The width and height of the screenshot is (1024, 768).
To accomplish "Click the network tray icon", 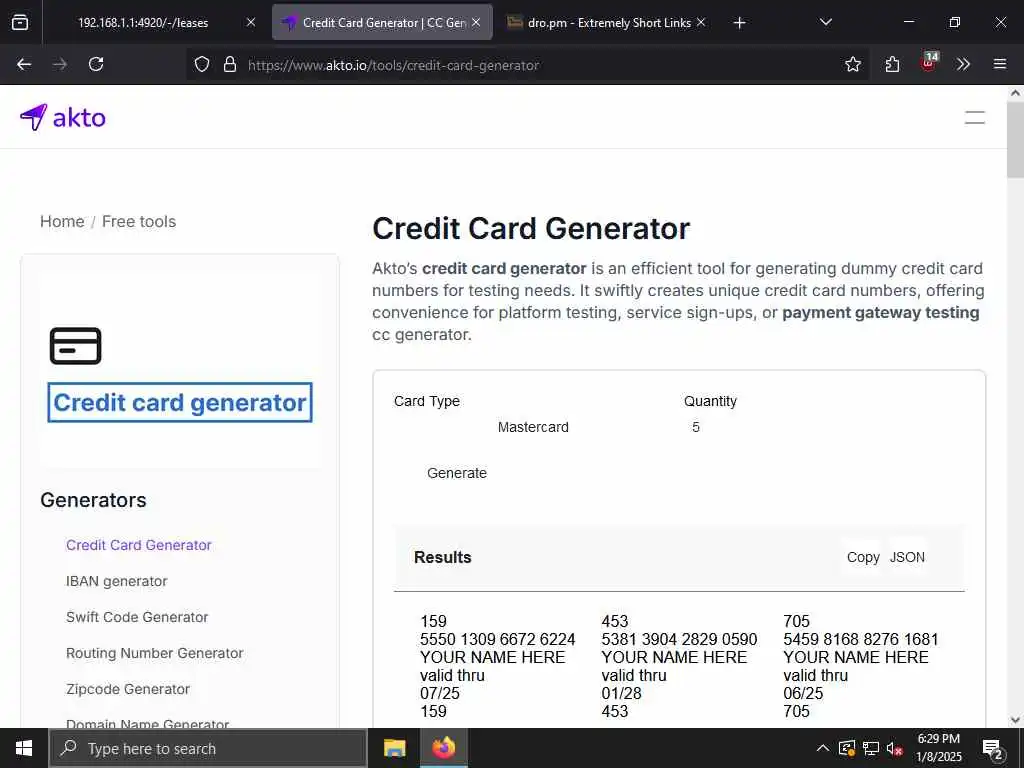I will pos(871,748).
